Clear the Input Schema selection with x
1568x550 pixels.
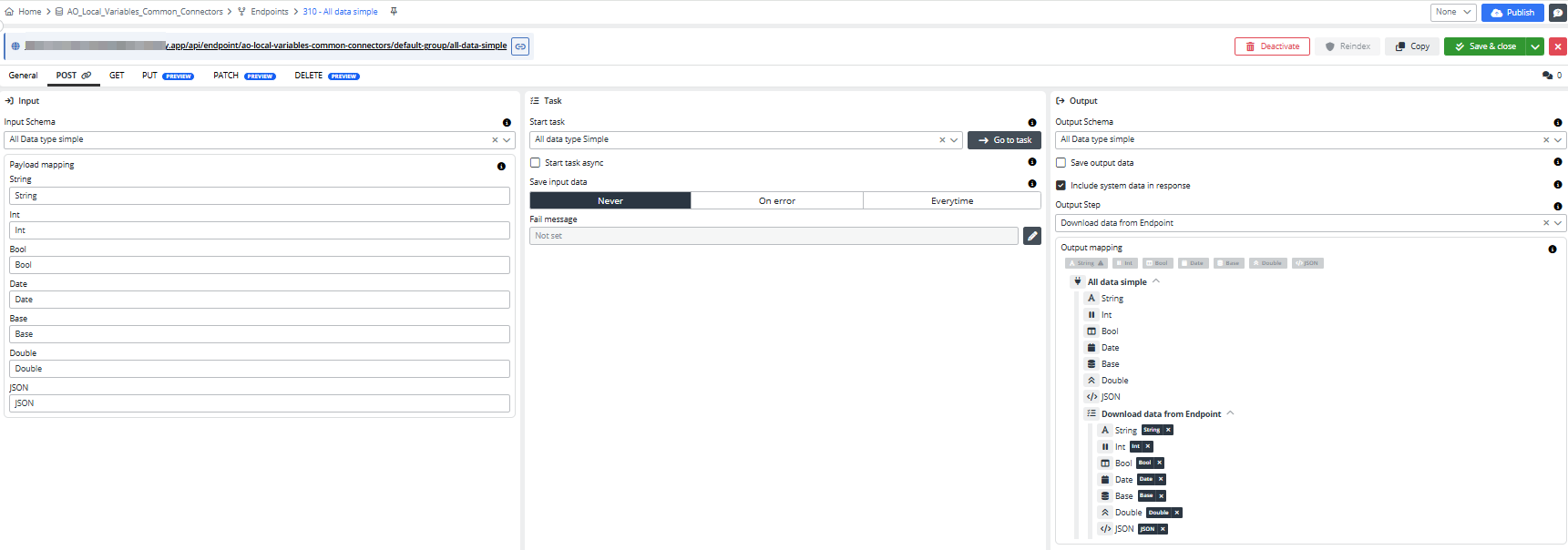[x=495, y=140]
